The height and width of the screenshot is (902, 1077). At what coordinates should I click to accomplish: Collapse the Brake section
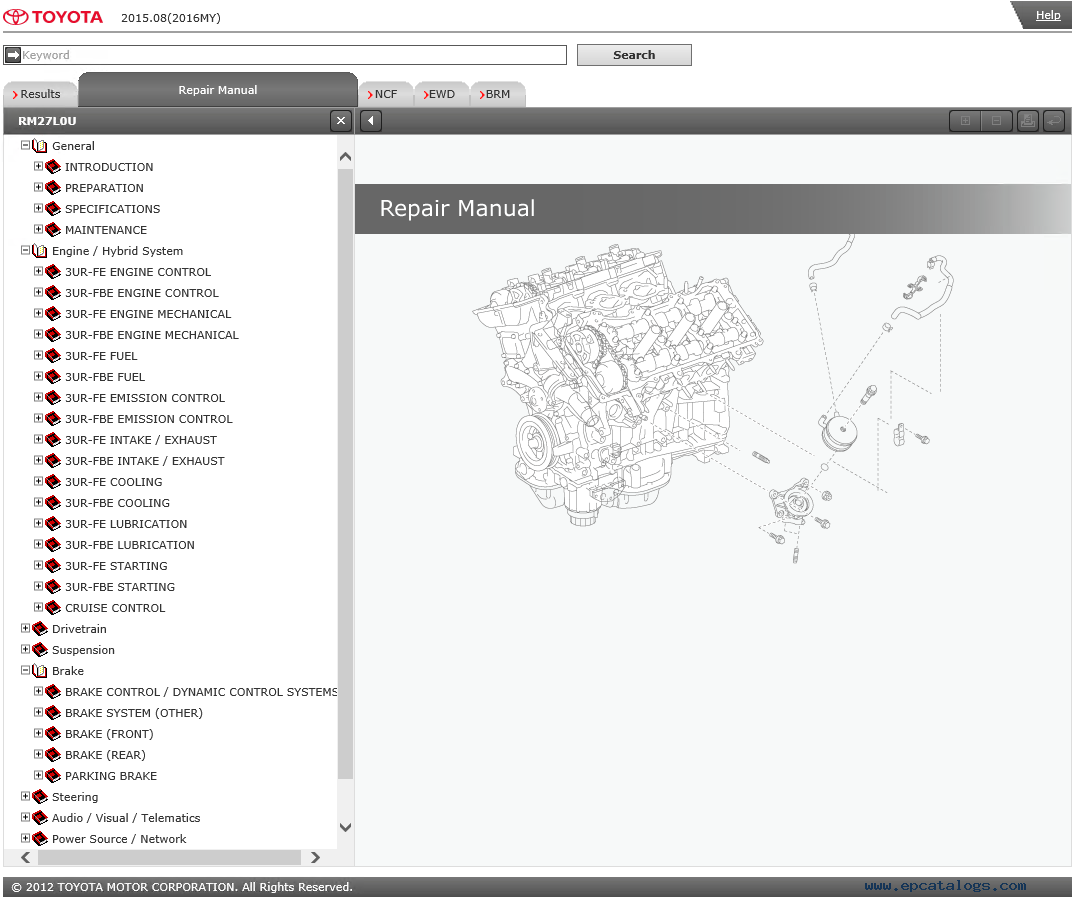coord(25,670)
